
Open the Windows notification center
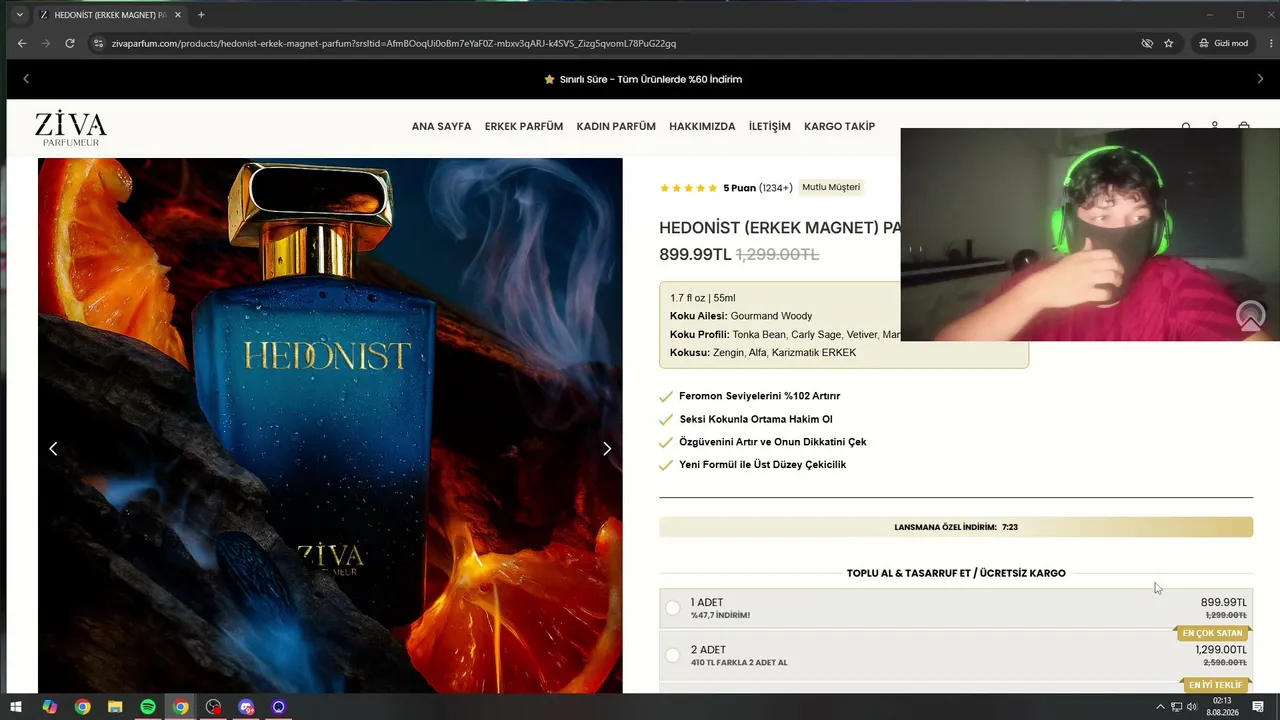[x=1259, y=707]
